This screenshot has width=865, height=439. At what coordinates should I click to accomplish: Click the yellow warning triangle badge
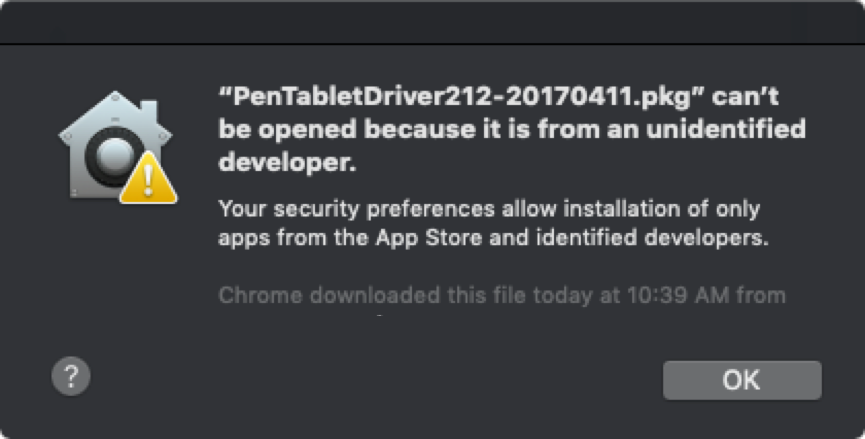(148, 179)
